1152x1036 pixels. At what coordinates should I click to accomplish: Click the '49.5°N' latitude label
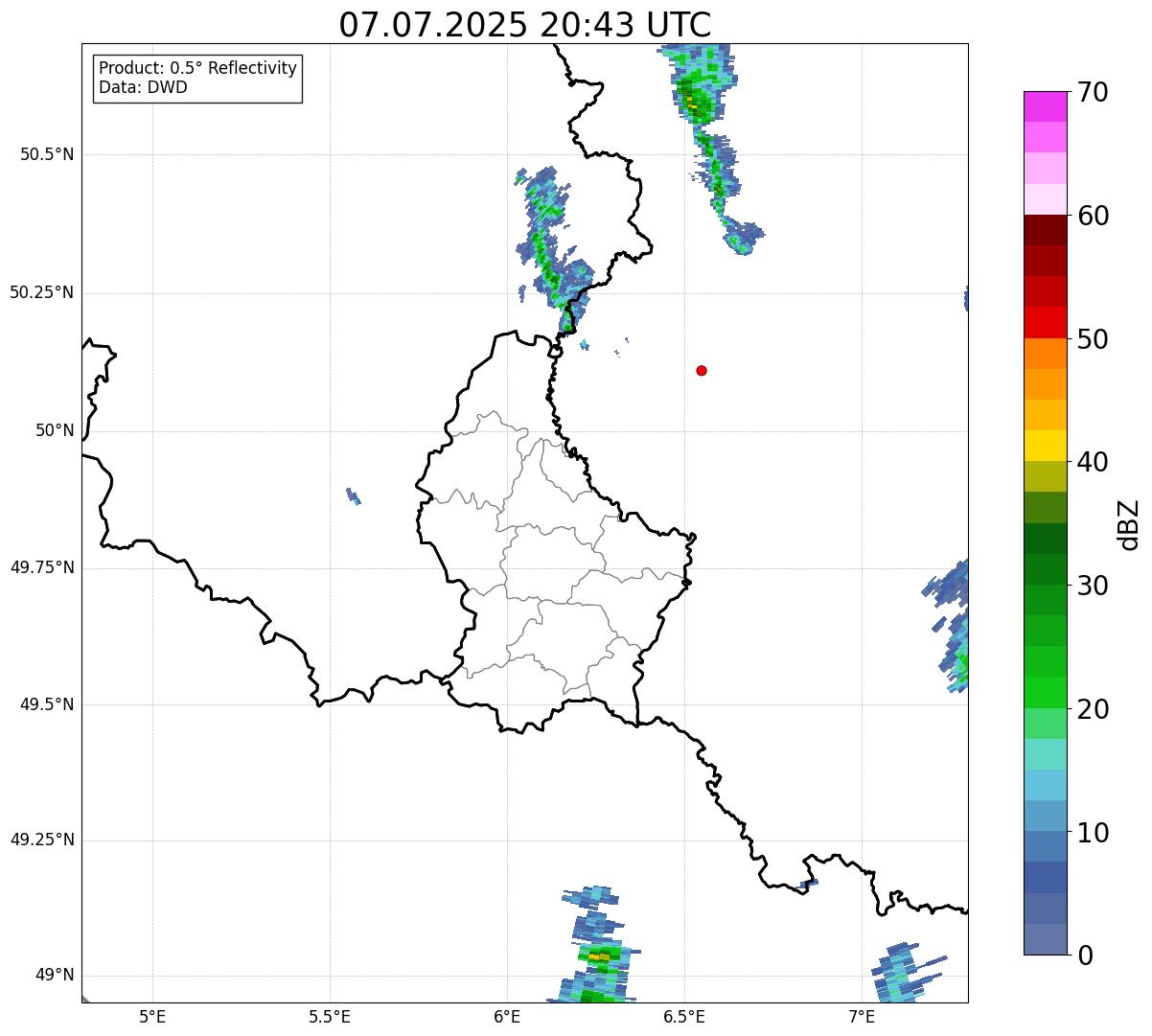46,704
